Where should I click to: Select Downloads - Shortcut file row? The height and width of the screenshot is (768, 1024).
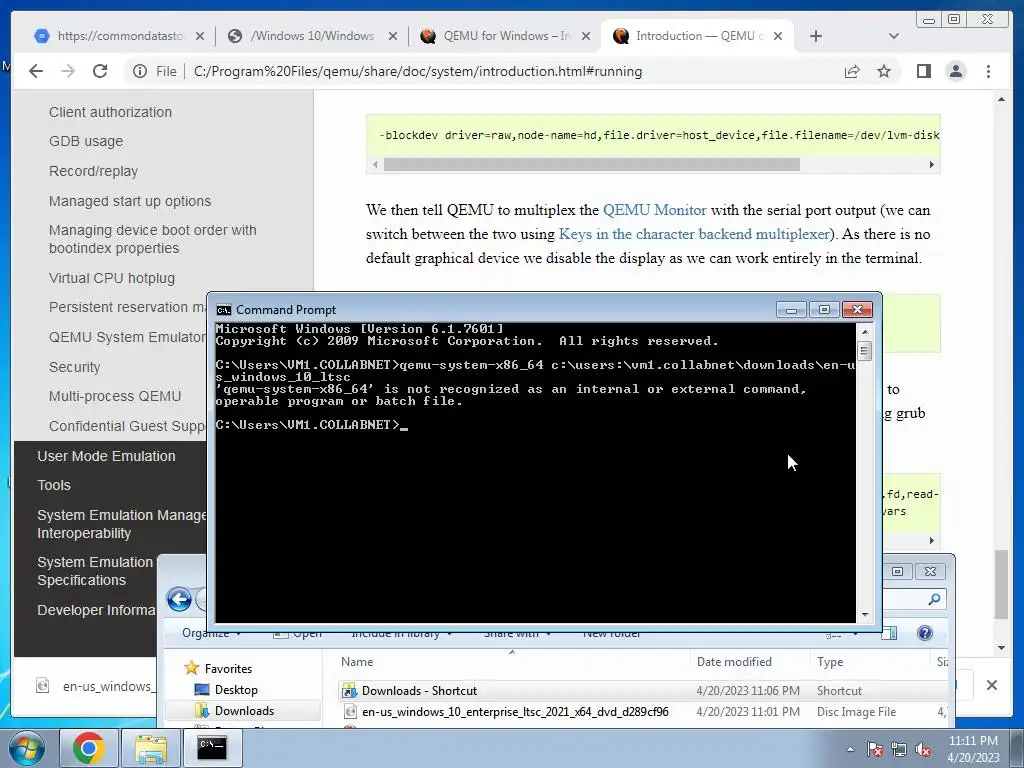pyautogui.click(x=643, y=691)
